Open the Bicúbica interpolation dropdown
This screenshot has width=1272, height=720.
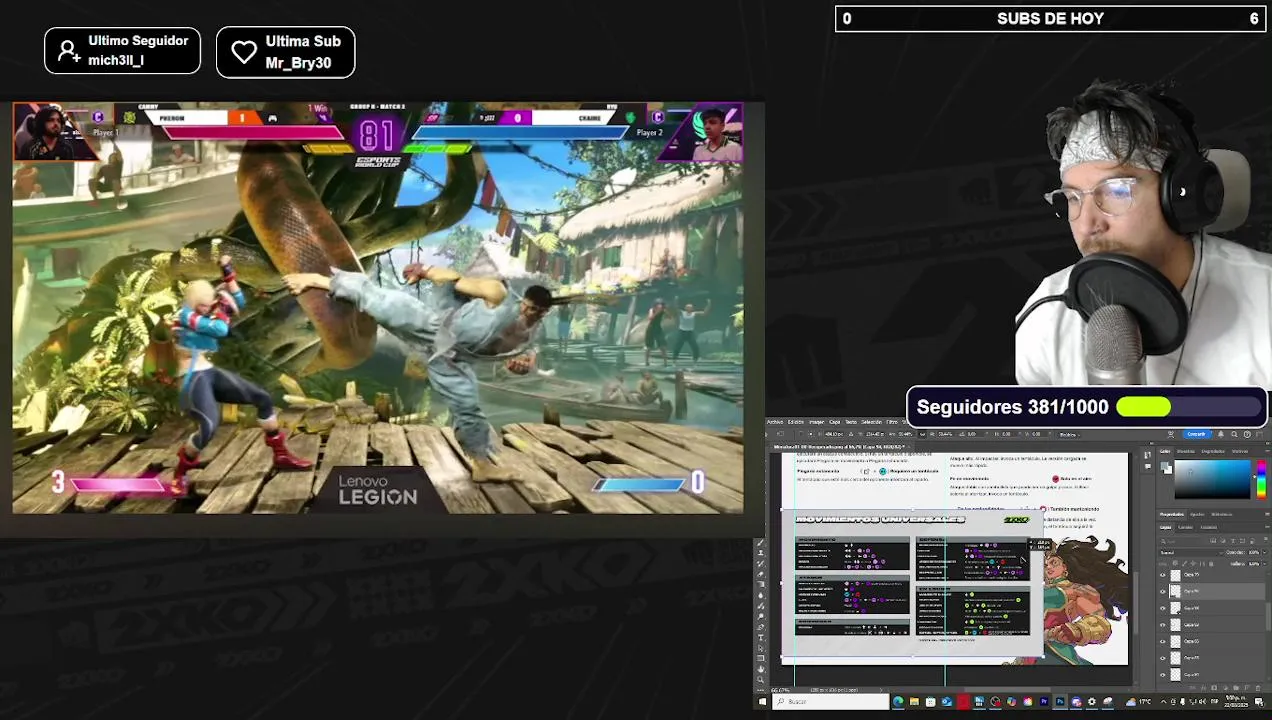point(1069,435)
